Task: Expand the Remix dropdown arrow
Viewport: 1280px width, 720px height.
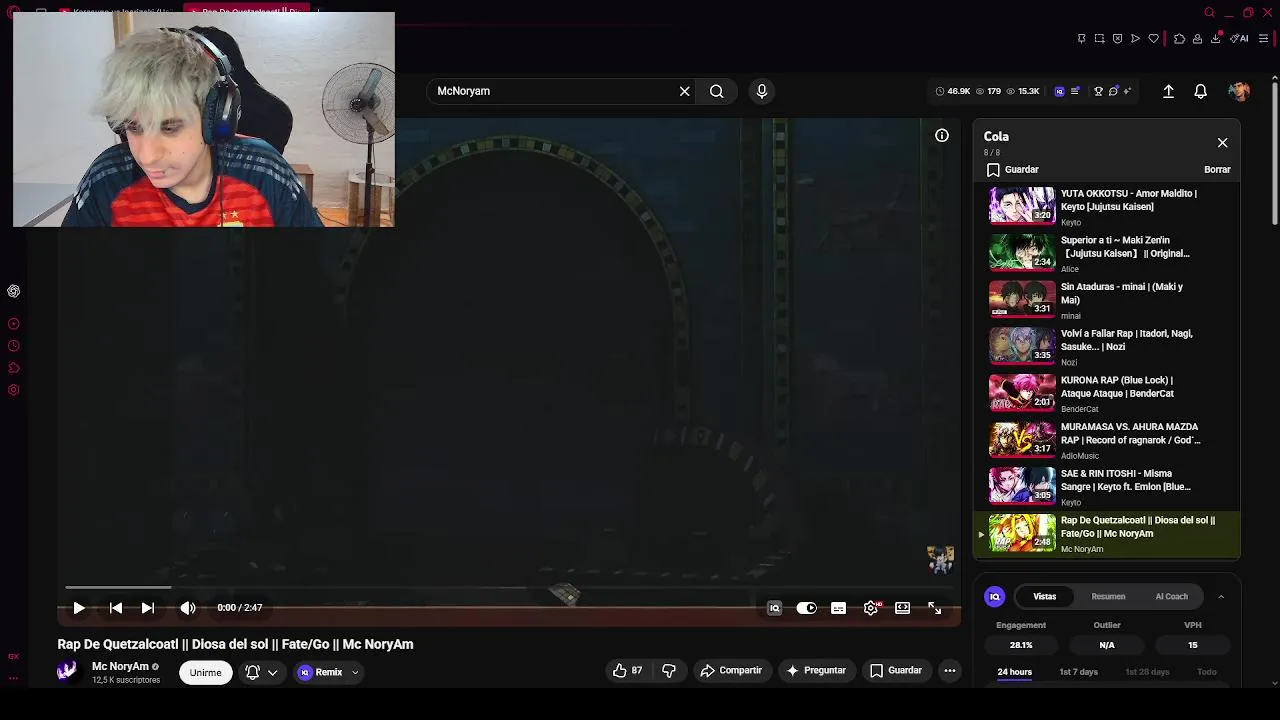Action: (x=355, y=673)
